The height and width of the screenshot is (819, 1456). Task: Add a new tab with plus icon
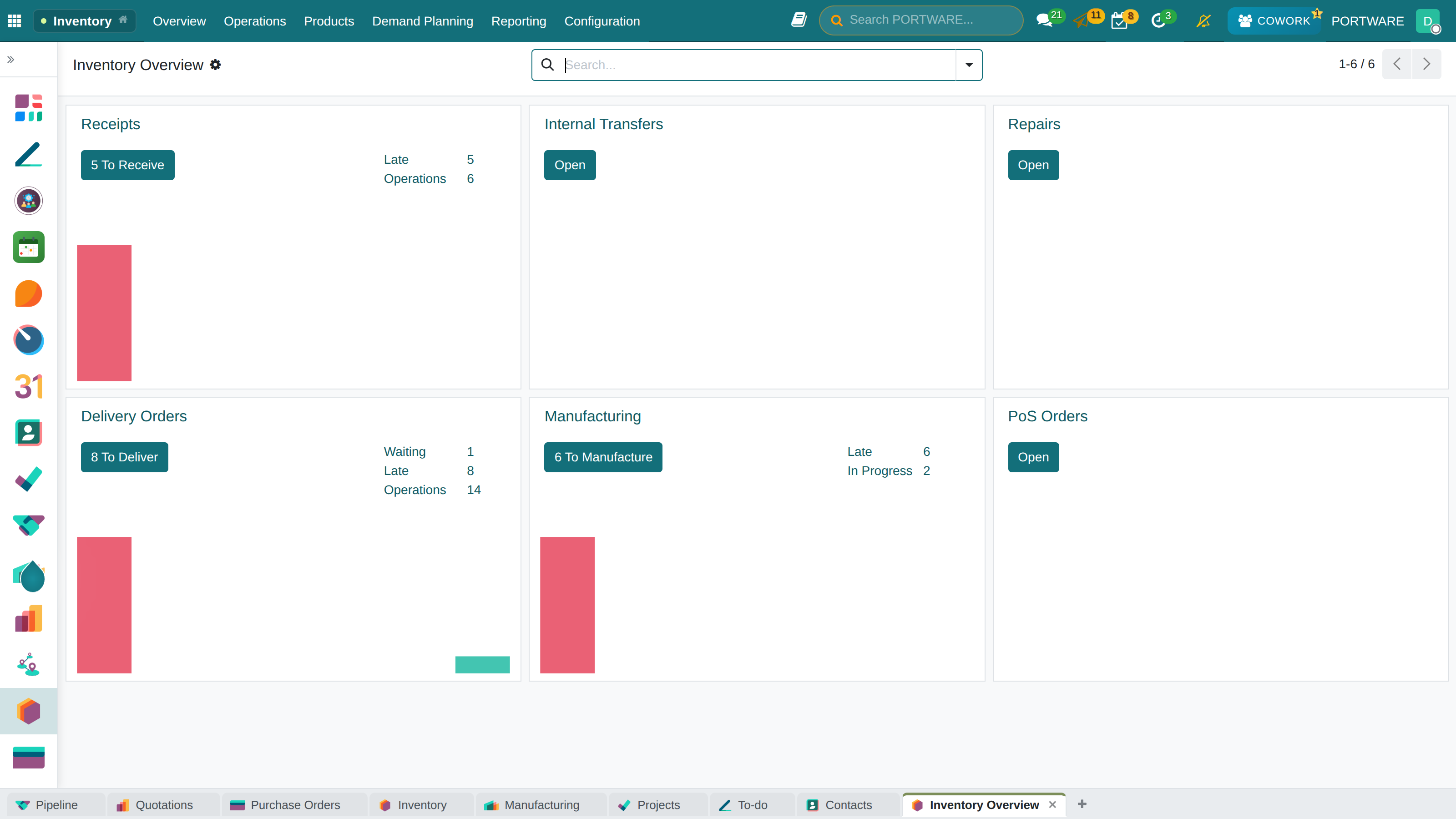pyautogui.click(x=1082, y=804)
